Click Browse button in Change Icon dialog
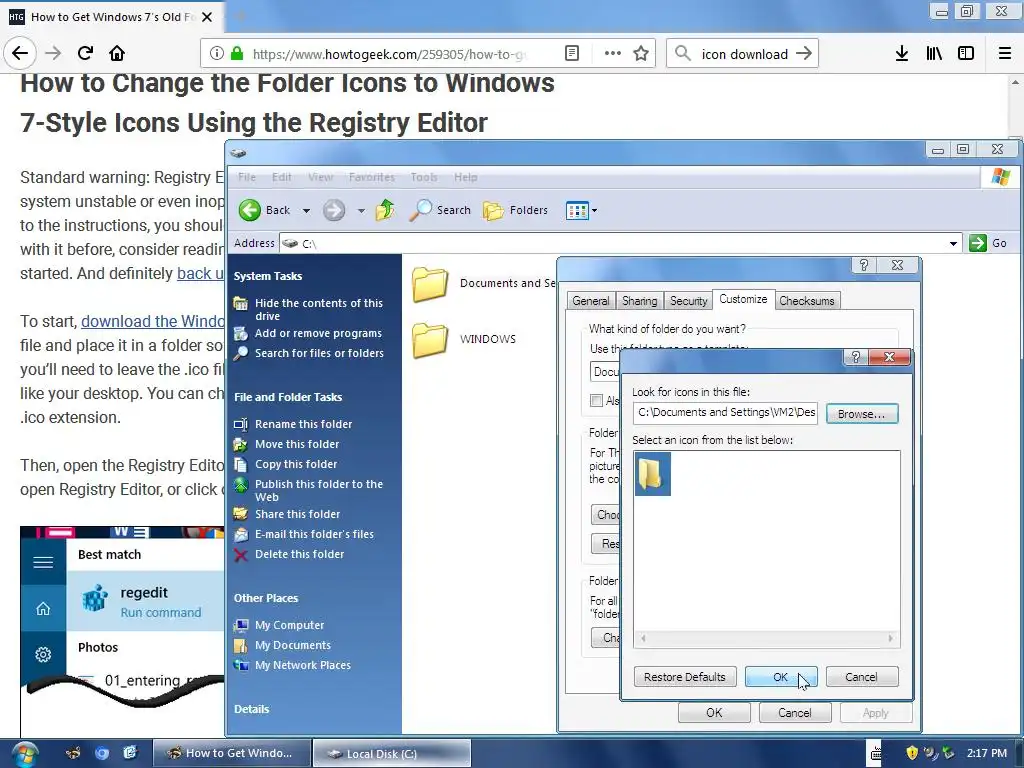The height and width of the screenshot is (768, 1024). (861, 414)
